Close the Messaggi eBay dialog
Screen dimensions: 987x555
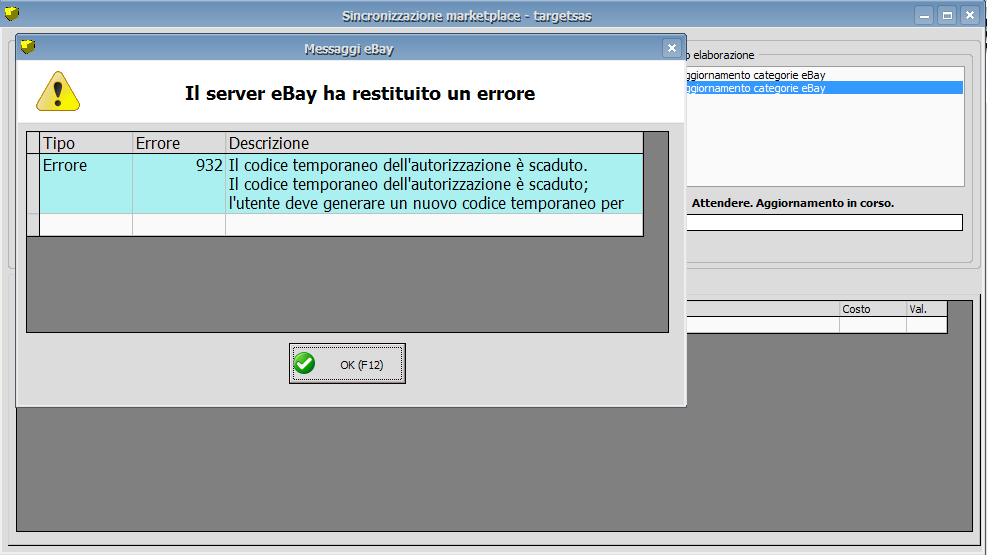[672, 48]
